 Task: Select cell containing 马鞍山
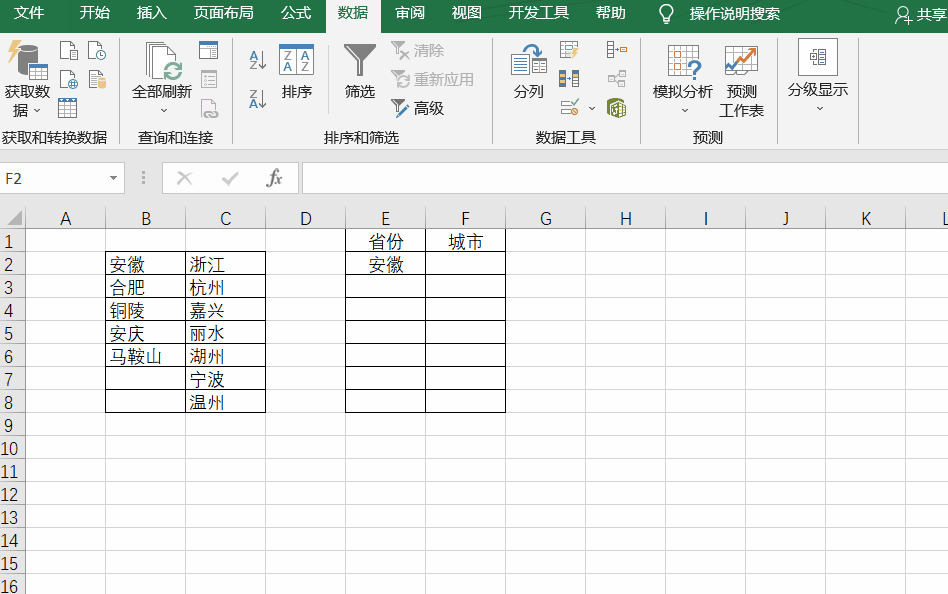146,356
